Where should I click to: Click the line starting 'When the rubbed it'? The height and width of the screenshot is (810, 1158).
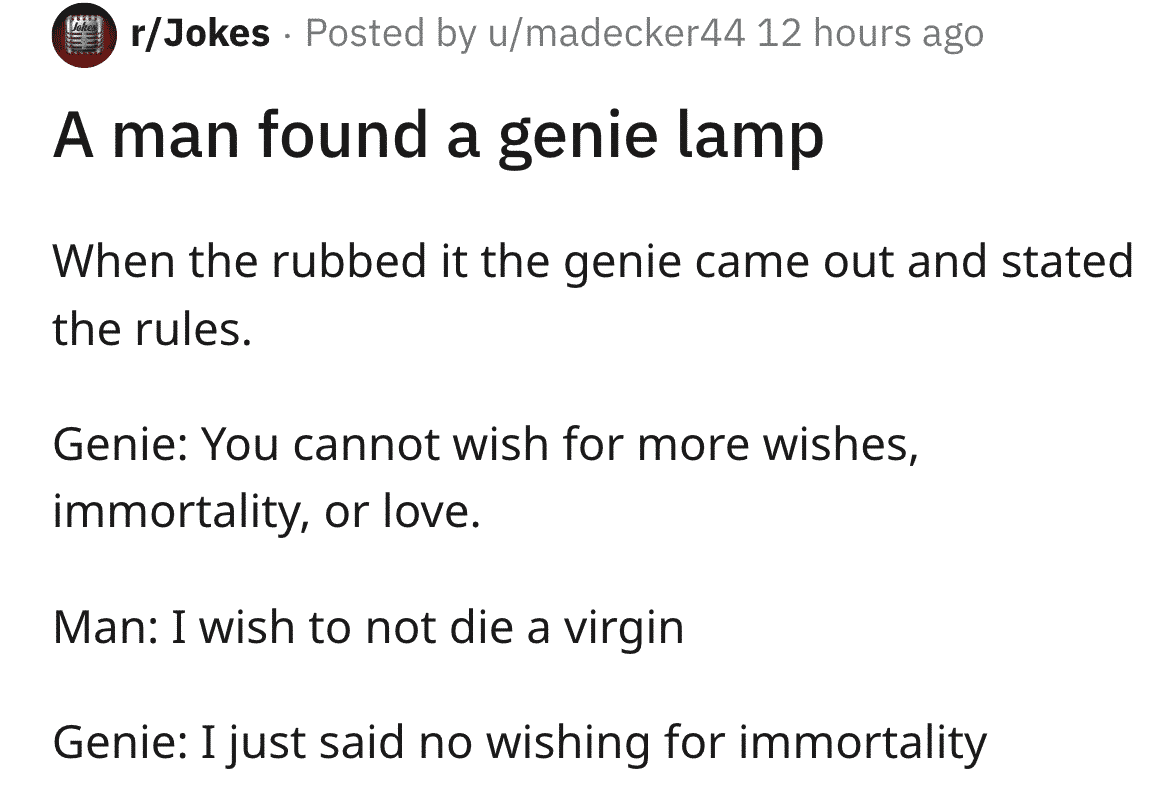coord(593,261)
